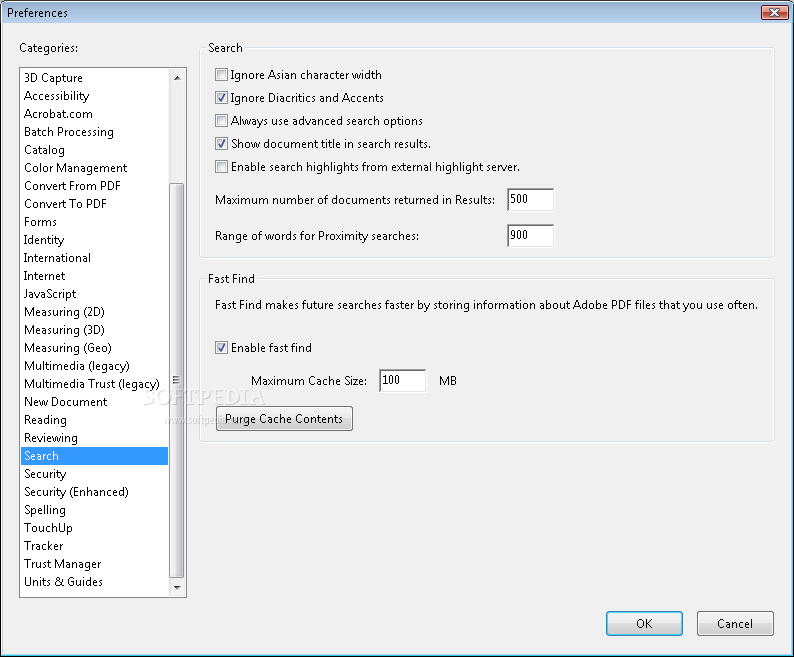Choose the TouchUp category

tap(94, 528)
